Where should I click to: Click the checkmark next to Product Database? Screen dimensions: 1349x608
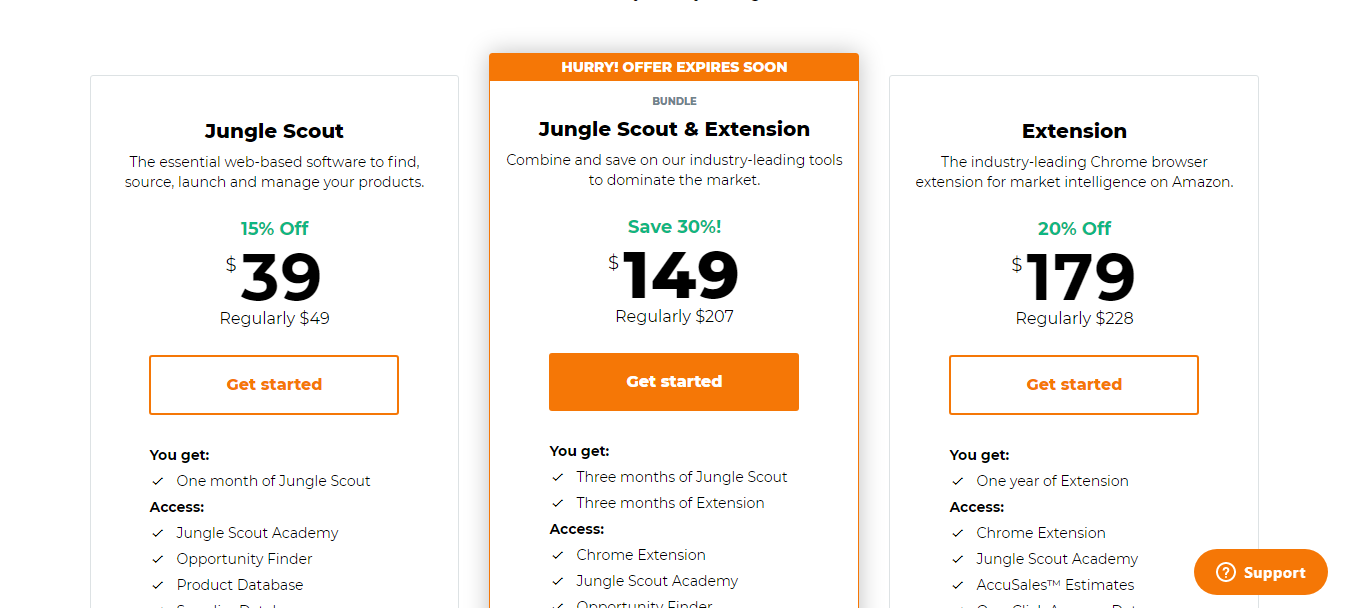156,584
